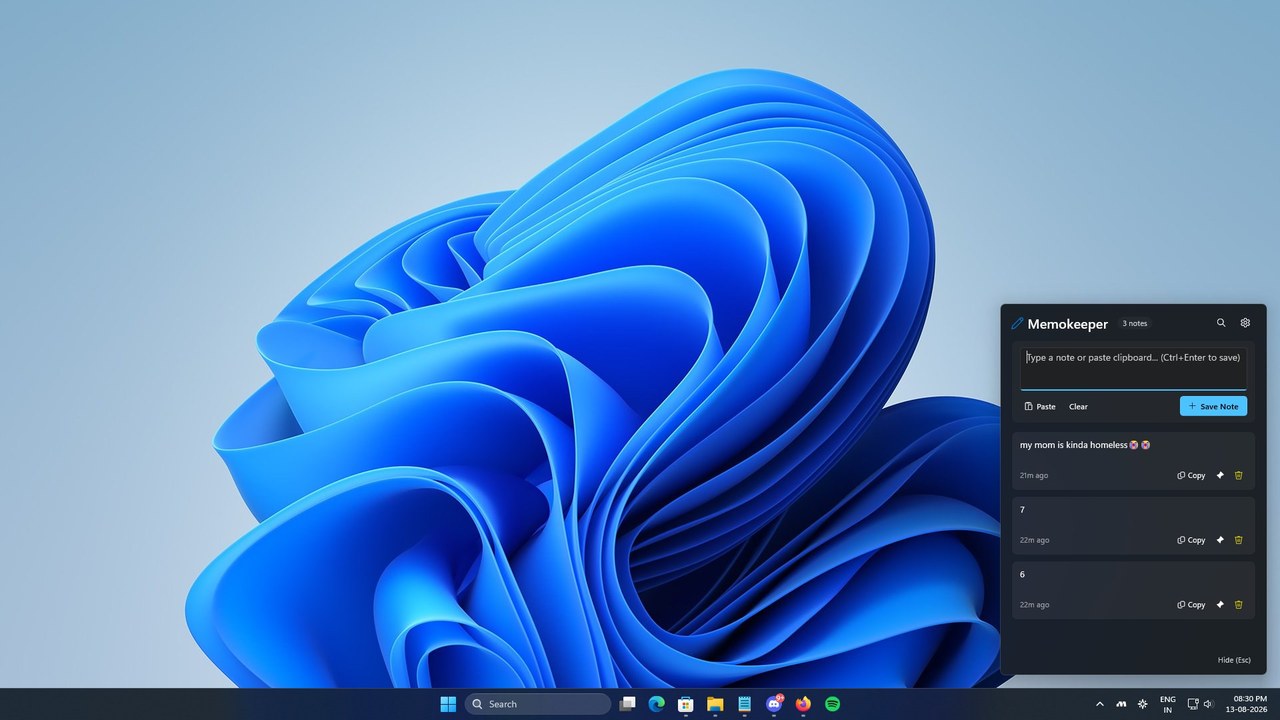Click the '21m ago' timestamp
Screen dimensions: 1280x720
[1034, 476]
